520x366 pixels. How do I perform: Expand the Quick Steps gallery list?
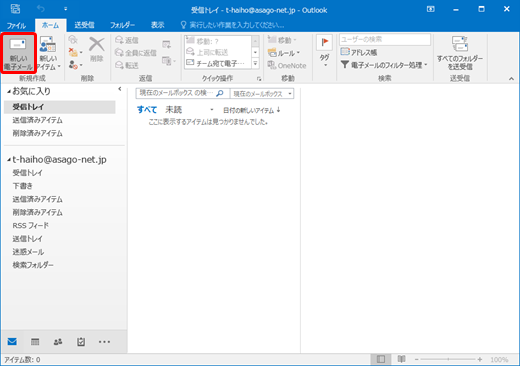[255, 63]
